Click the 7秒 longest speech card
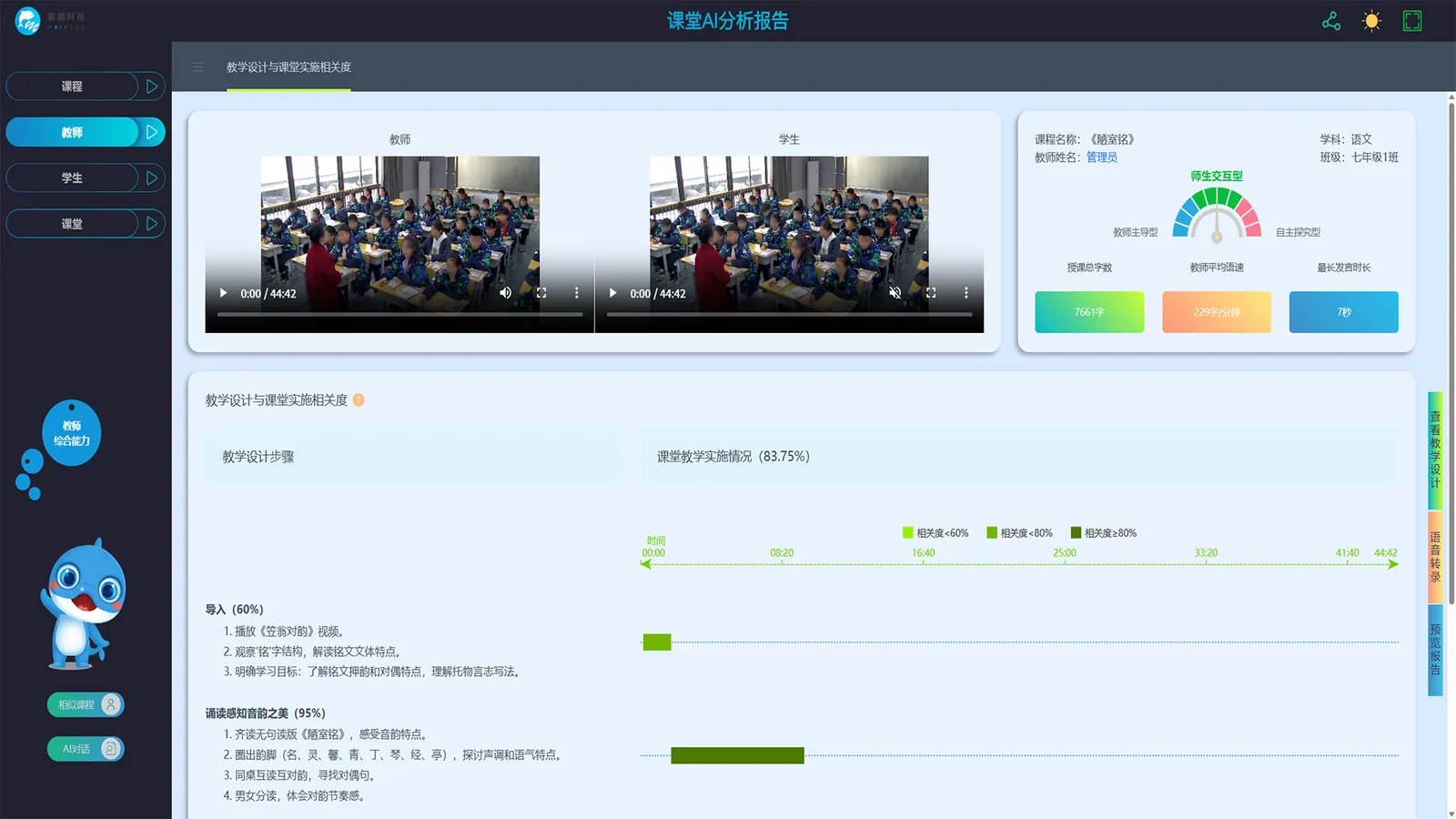Screen dimensions: 1456x819 pyautogui.click(x=1344, y=312)
